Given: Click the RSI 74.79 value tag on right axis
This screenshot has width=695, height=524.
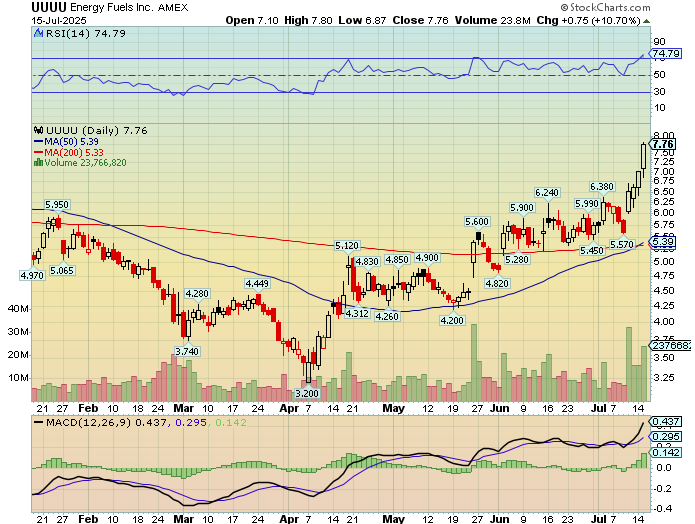Looking at the screenshot, I should click(665, 54).
